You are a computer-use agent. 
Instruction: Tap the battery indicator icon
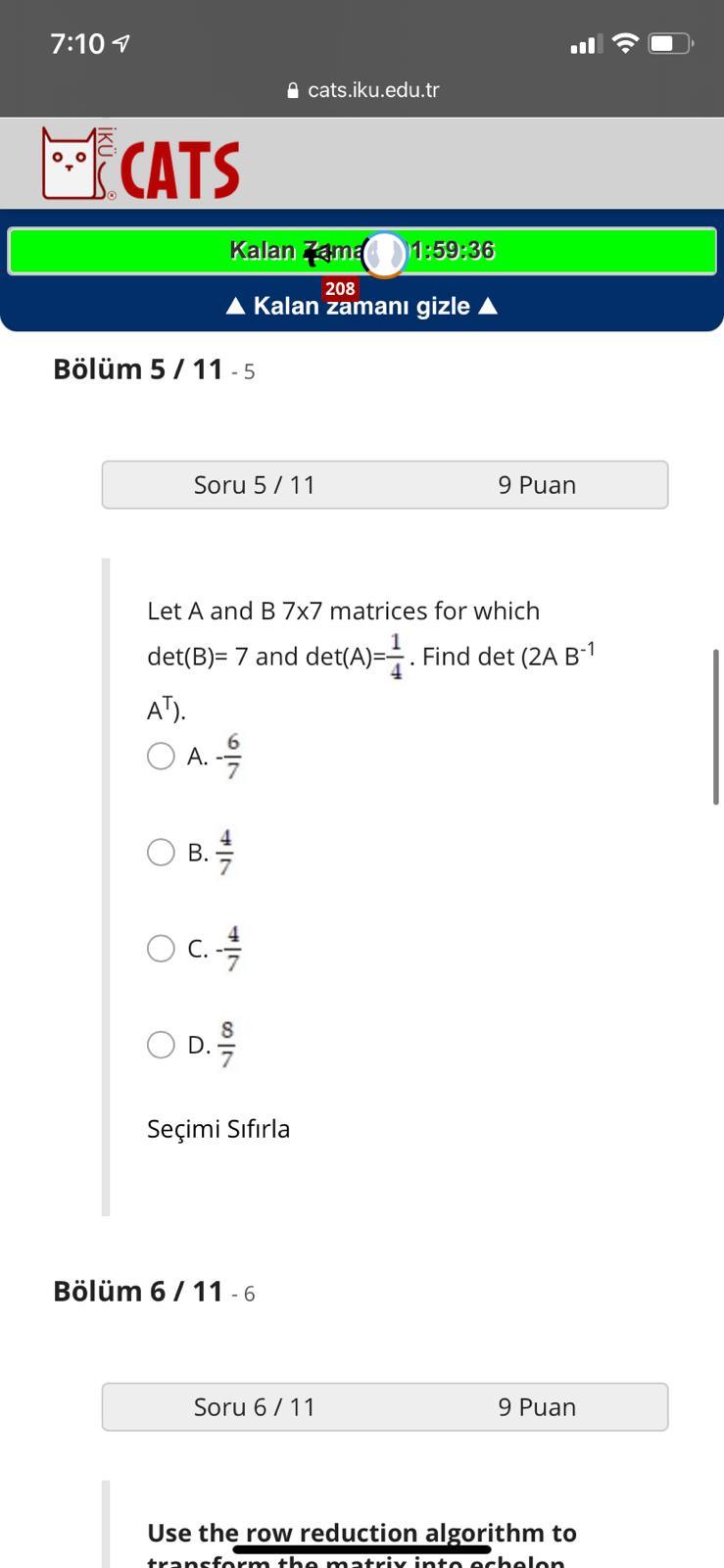click(x=670, y=43)
